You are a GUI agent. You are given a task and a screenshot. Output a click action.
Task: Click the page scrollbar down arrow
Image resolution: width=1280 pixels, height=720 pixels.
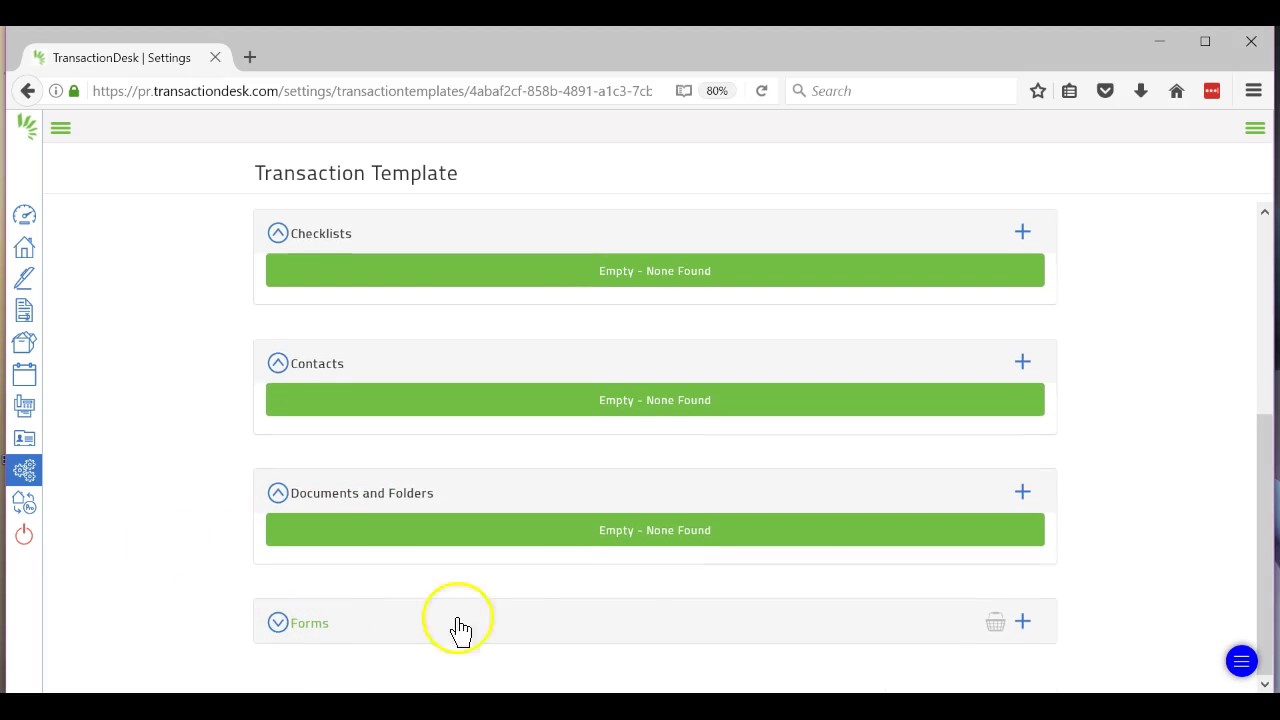tap(1265, 684)
